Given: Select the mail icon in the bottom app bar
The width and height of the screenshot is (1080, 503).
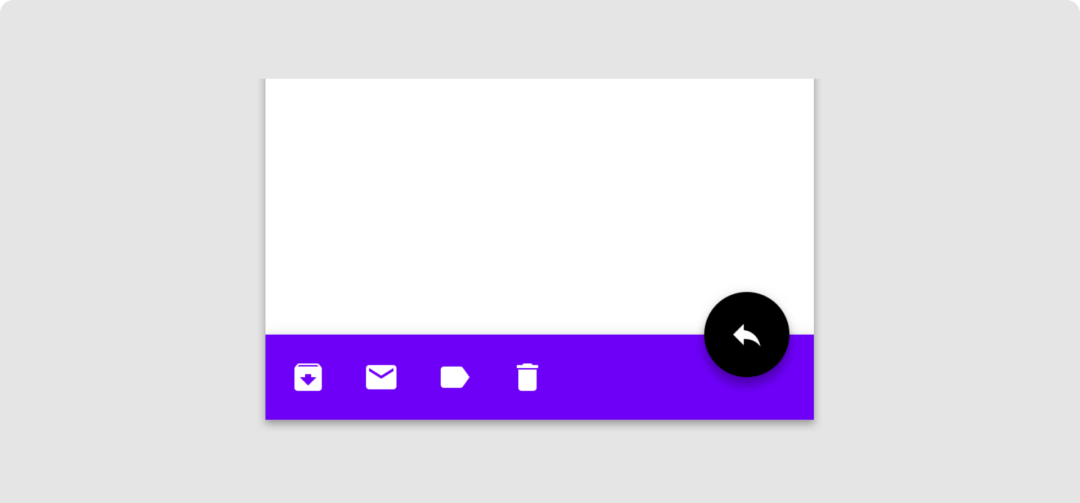Looking at the screenshot, I should pyautogui.click(x=381, y=377).
